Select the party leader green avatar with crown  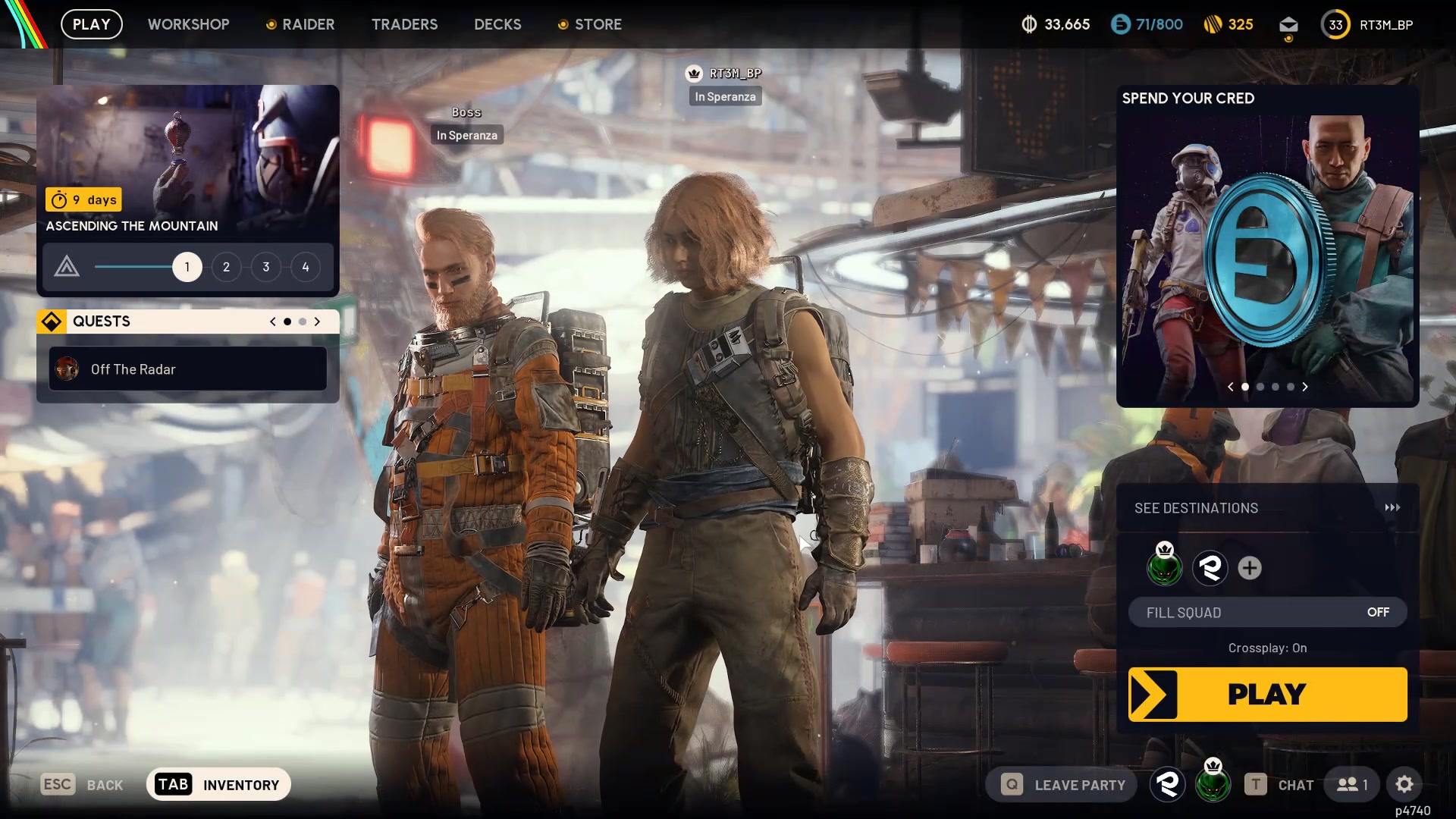coord(1165,567)
